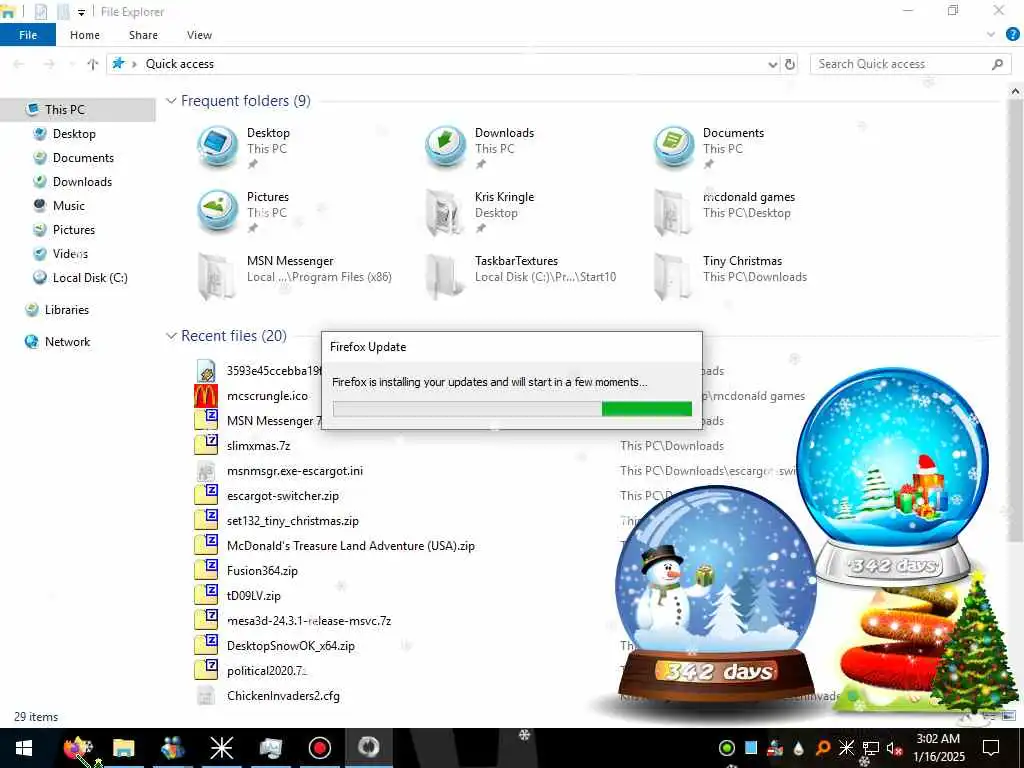Select the escargot-switcher.zip file
The width and height of the screenshot is (1024, 768).
point(283,496)
